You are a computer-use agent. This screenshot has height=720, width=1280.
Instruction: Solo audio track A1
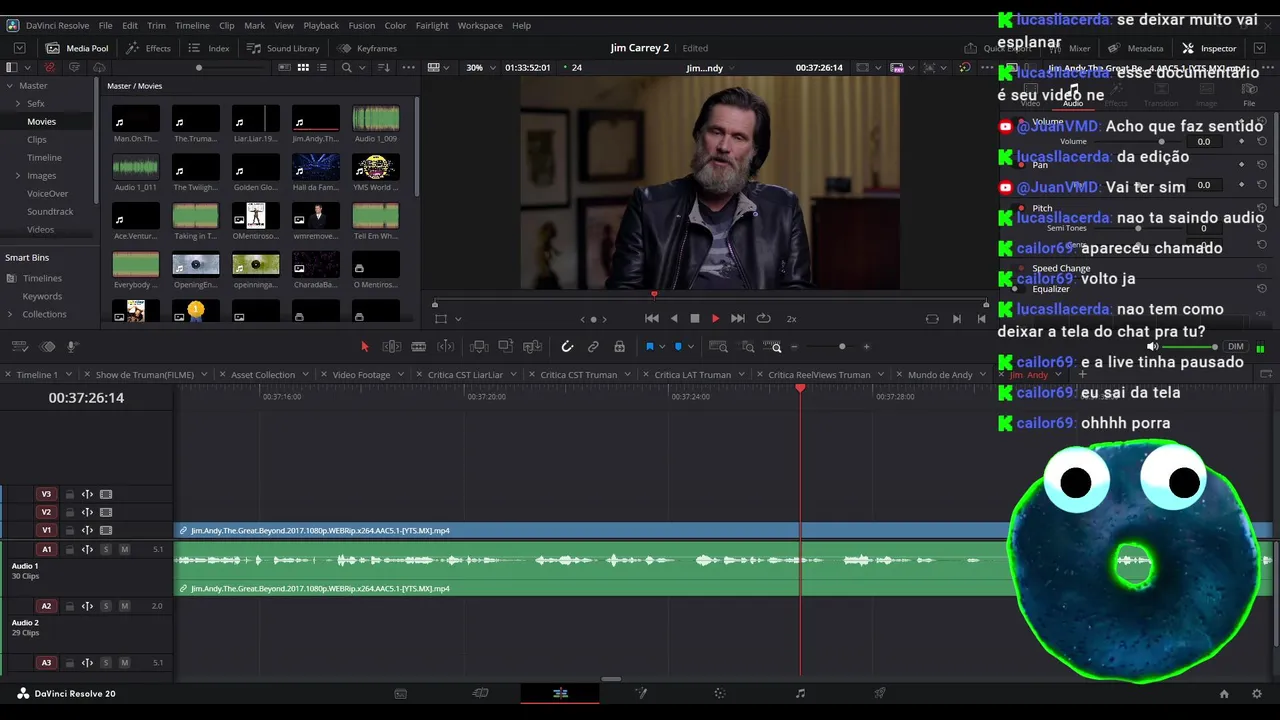pyautogui.click(x=106, y=549)
